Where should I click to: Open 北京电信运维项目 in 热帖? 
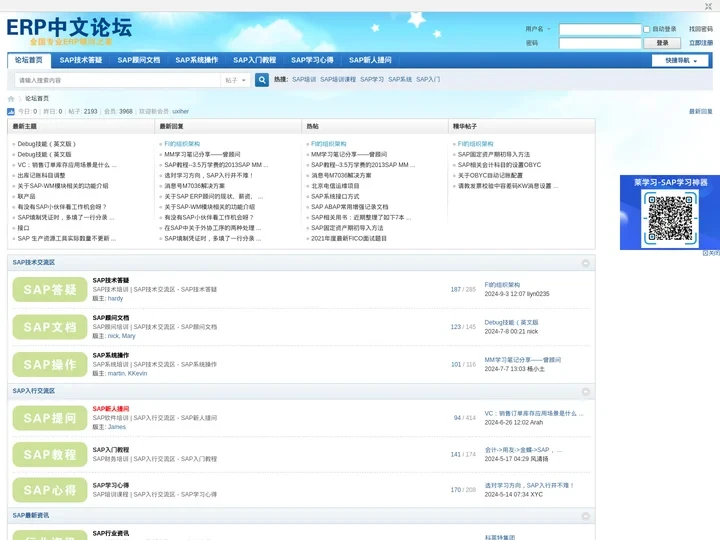coord(335,186)
